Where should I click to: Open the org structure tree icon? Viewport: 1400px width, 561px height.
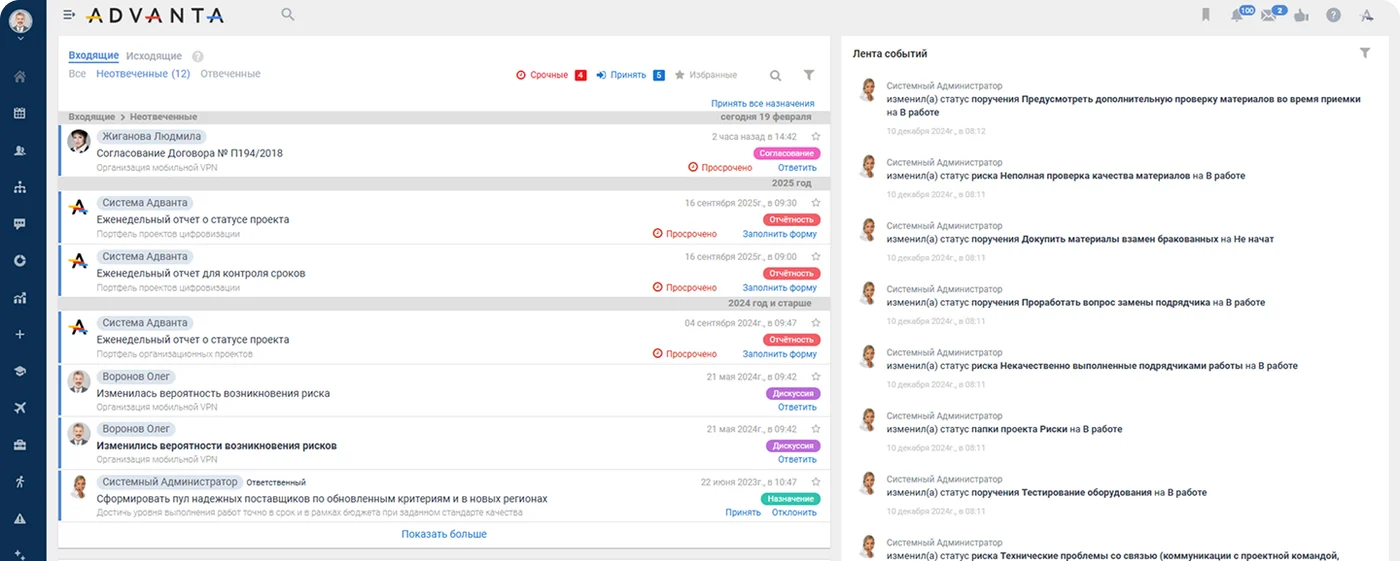(19, 187)
